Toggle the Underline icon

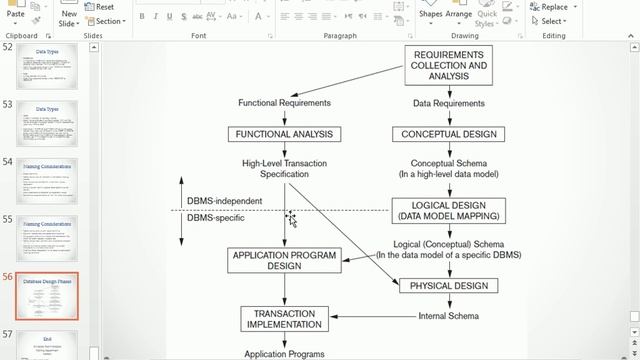click(x=169, y=17)
